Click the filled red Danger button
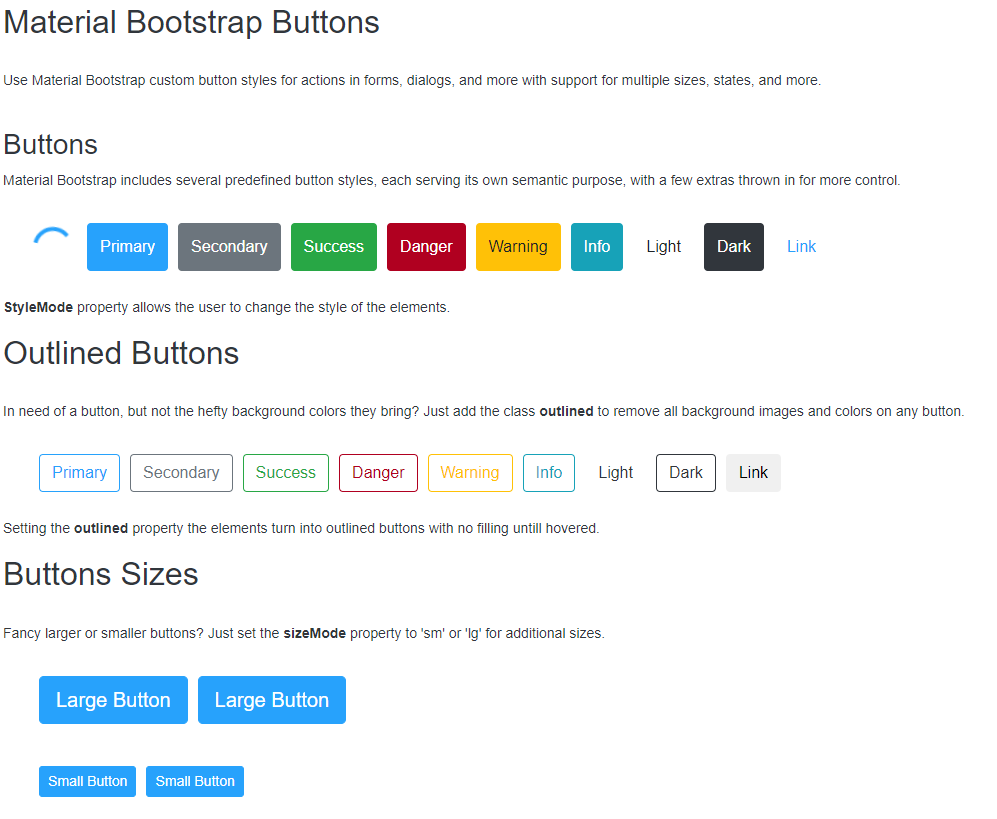Screen dimensions: 997x819 click(x=426, y=247)
